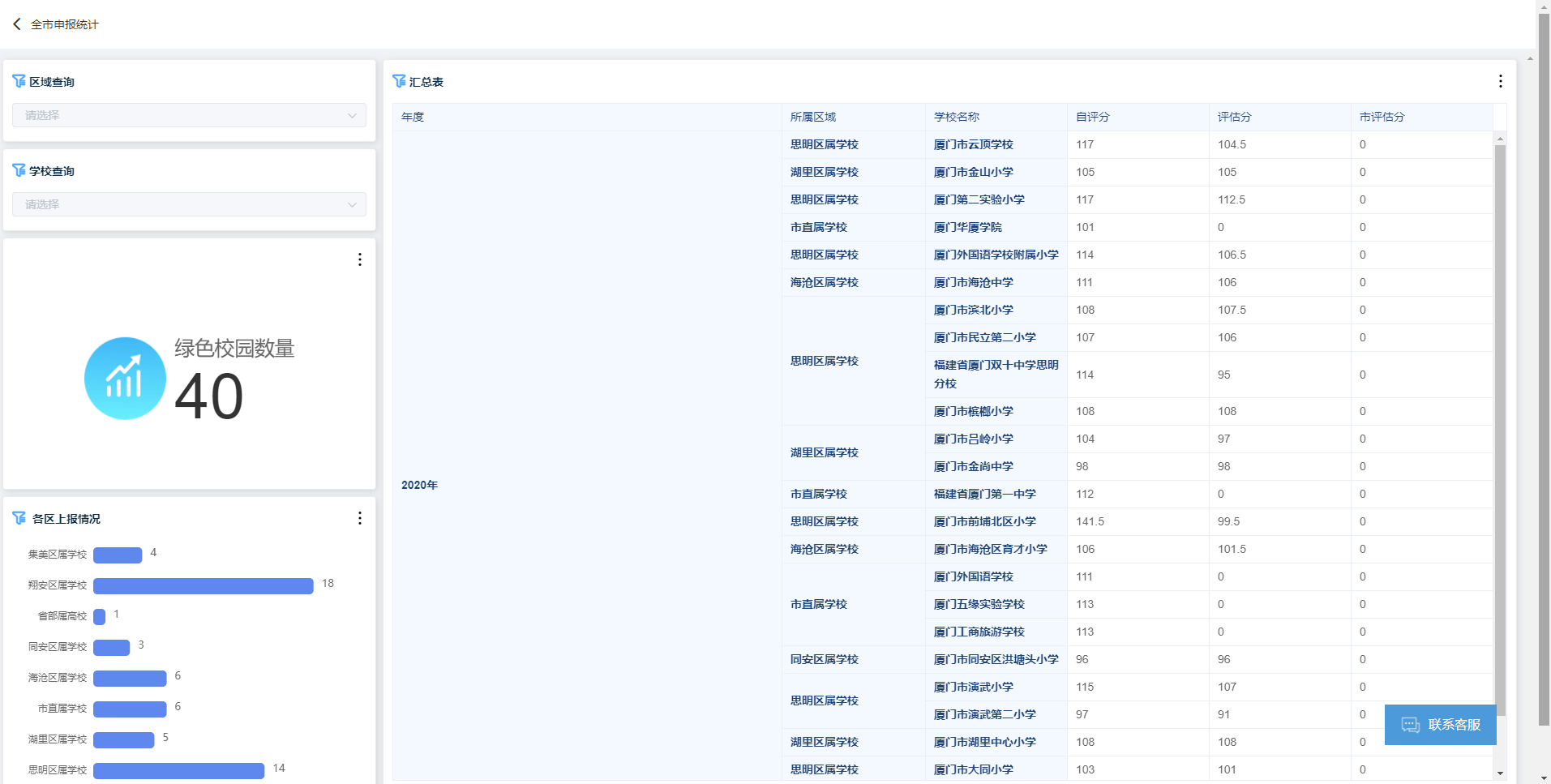This screenshot has height=784, width=1551.
Task: Click the filter funnel icon next to 学校查询
Action: click(x=19, y=170)
